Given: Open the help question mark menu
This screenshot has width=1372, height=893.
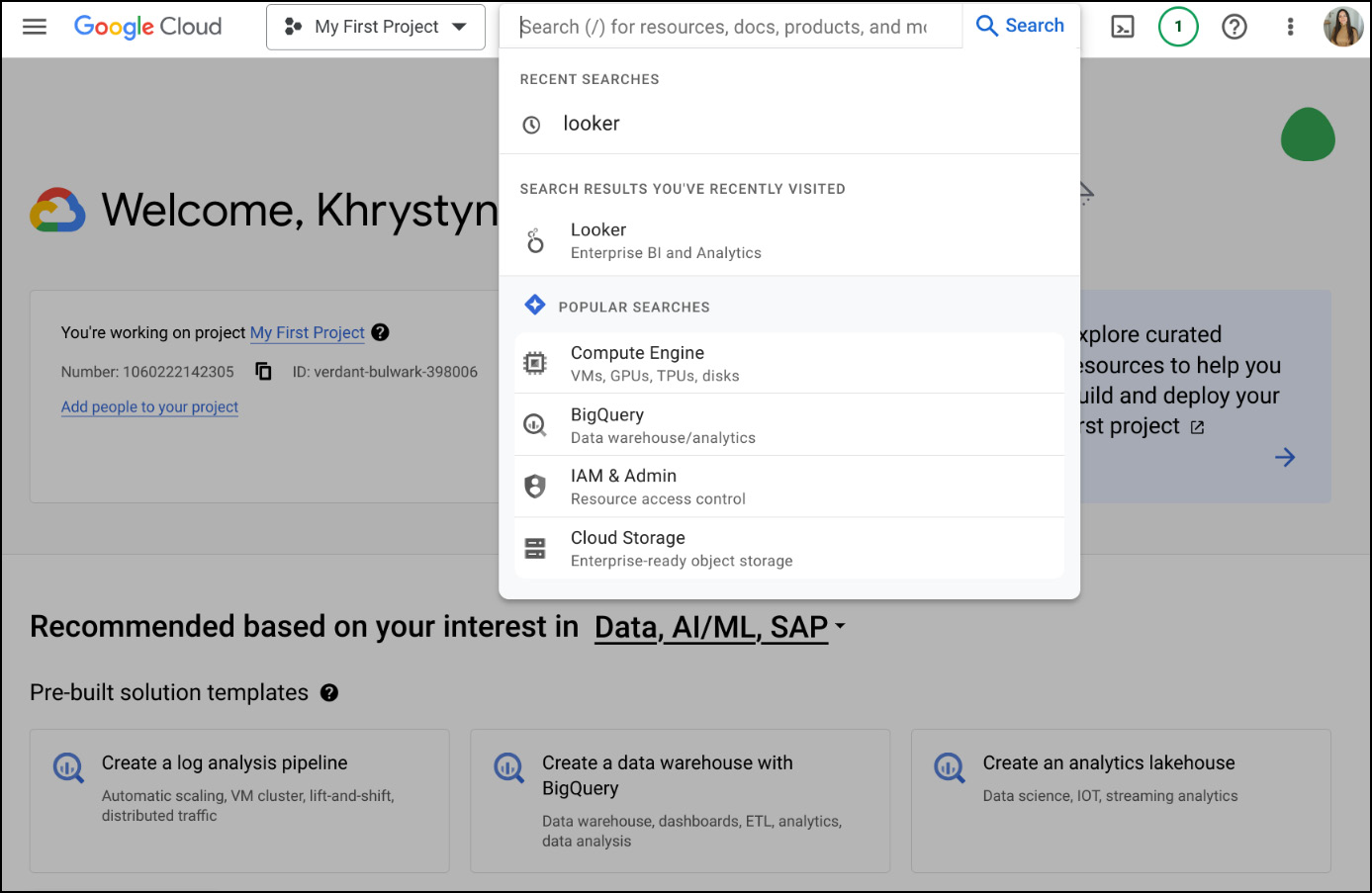Looking at the screenshot, I should (x=1235, y=27).
